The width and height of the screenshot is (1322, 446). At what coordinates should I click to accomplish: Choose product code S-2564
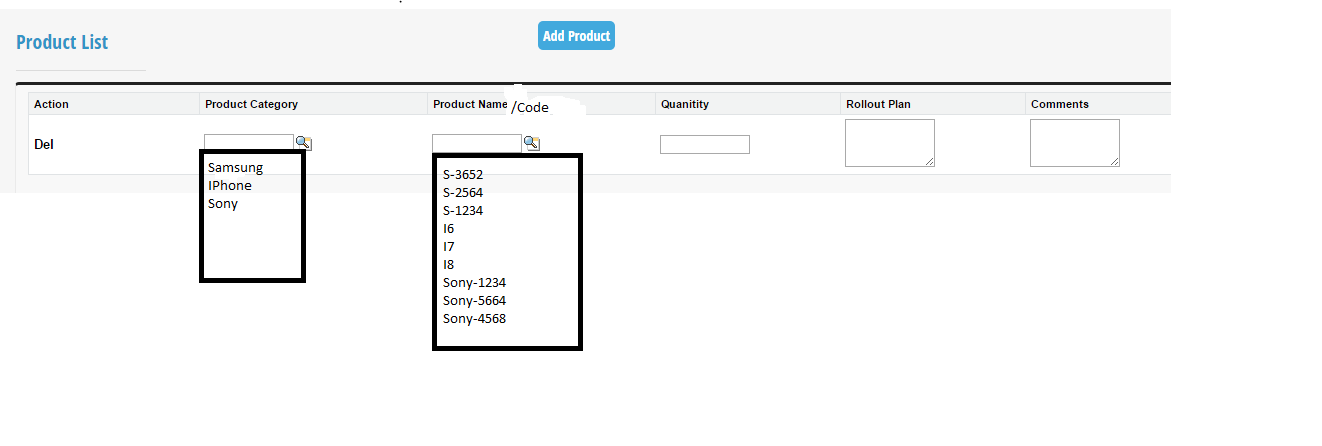point(463,193)
